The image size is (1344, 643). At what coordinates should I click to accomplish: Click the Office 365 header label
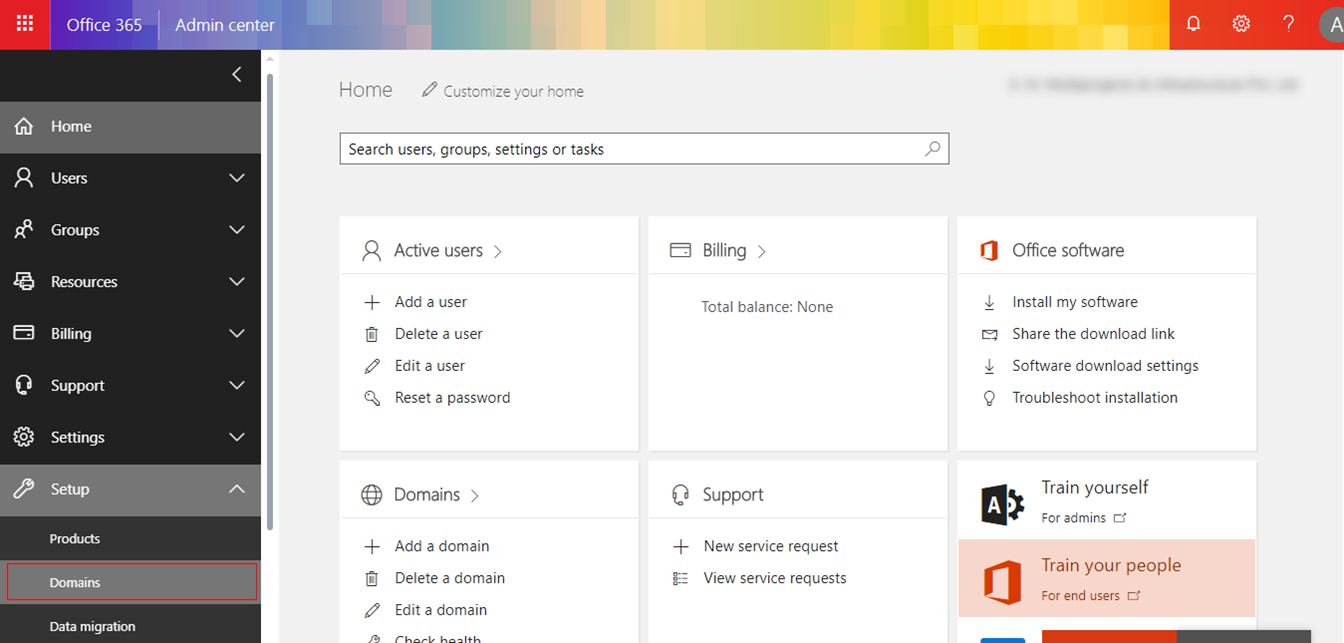[104, 25]
